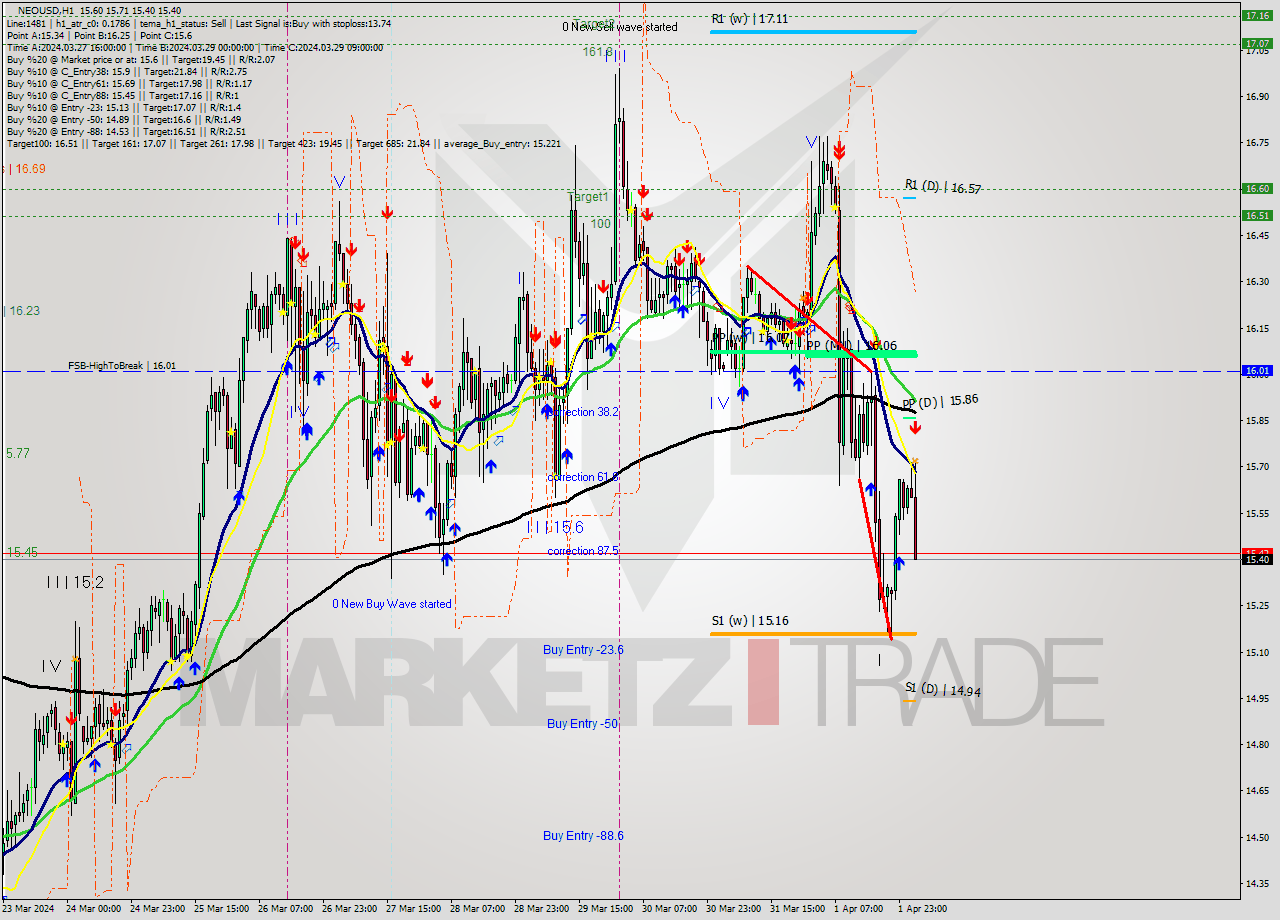The height and width of the screenshot is (920, 1280).
Task: Click the 'I I I 15.6' wave label
Action: pos(555,527)
